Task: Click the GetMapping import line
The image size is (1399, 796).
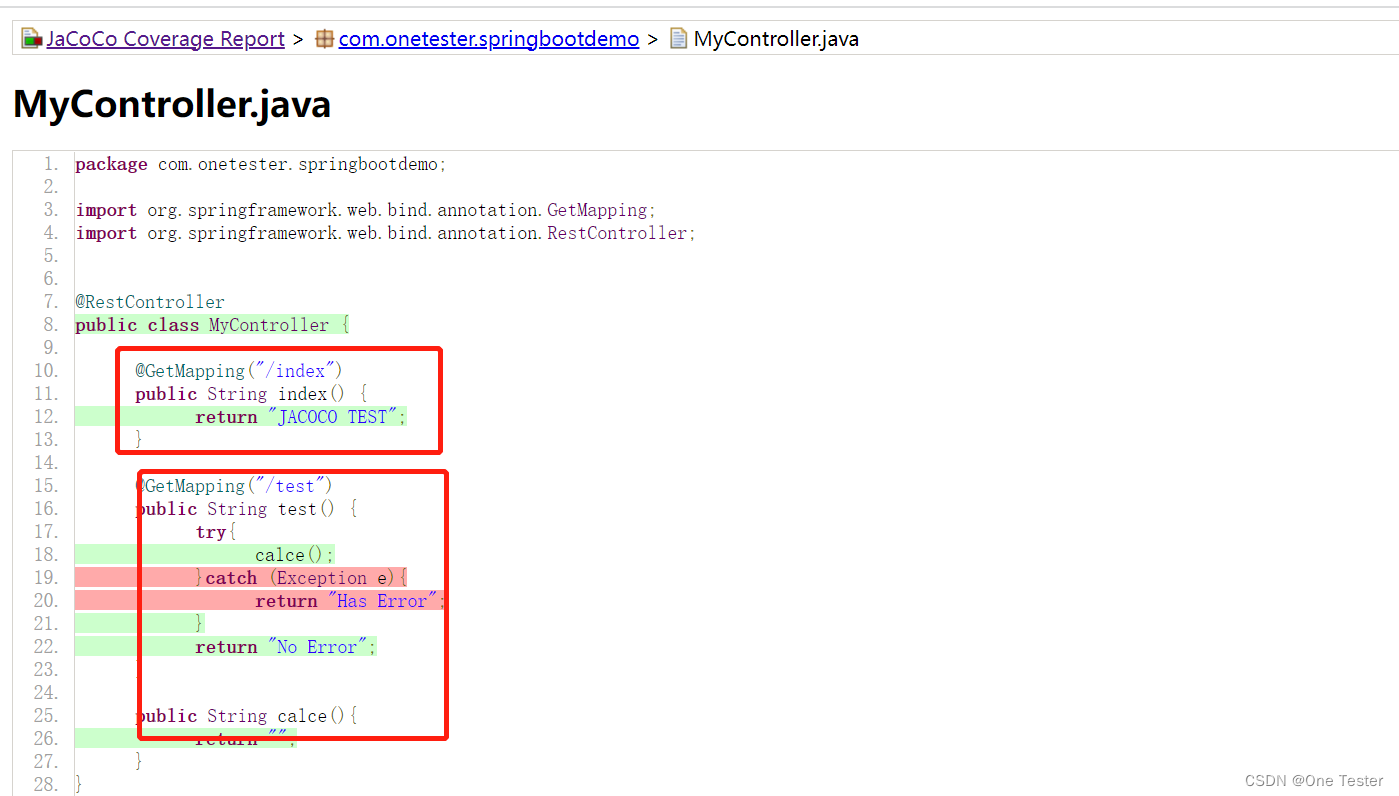Action: (366, 210)
